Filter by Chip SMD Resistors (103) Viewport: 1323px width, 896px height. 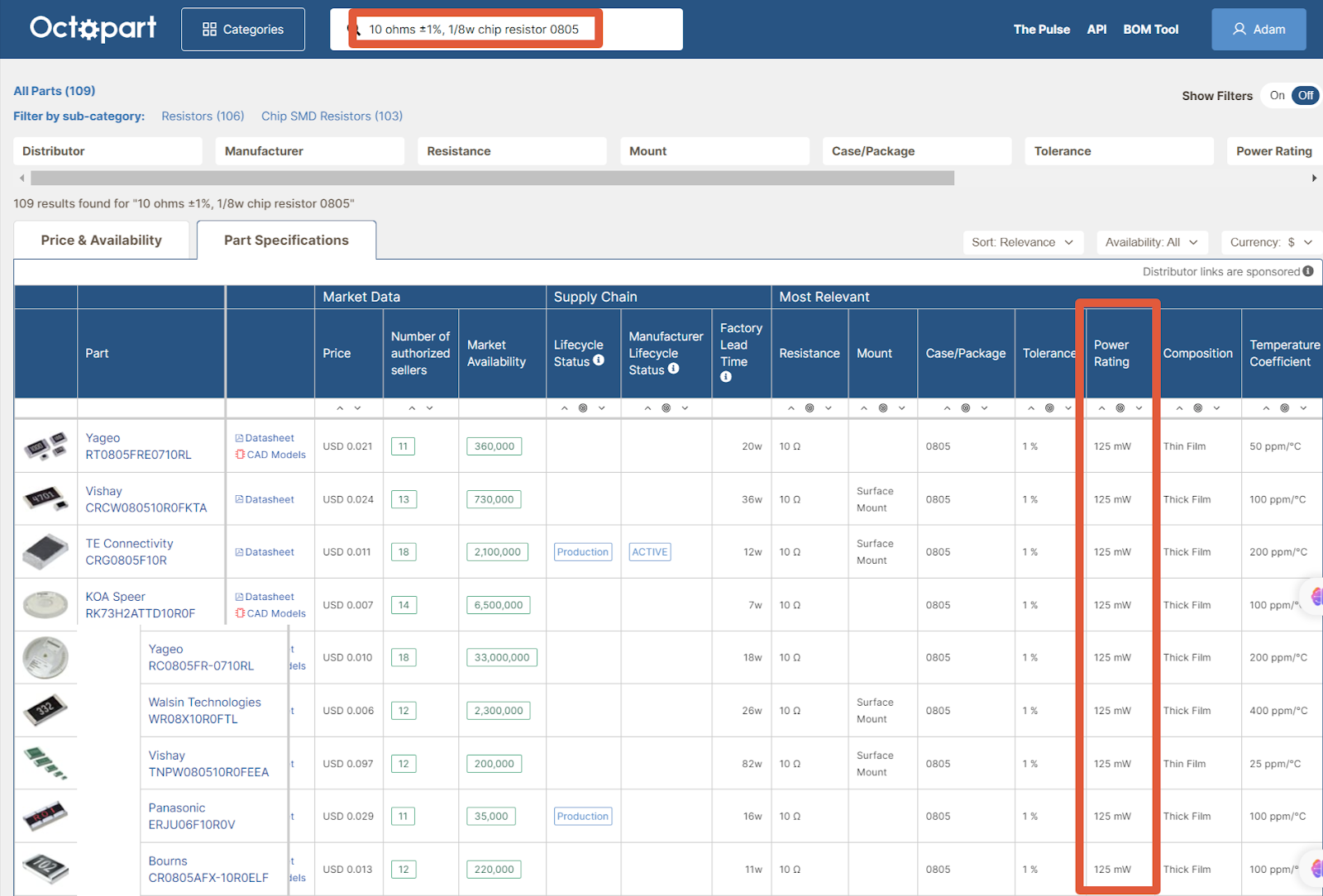(332, 117)
